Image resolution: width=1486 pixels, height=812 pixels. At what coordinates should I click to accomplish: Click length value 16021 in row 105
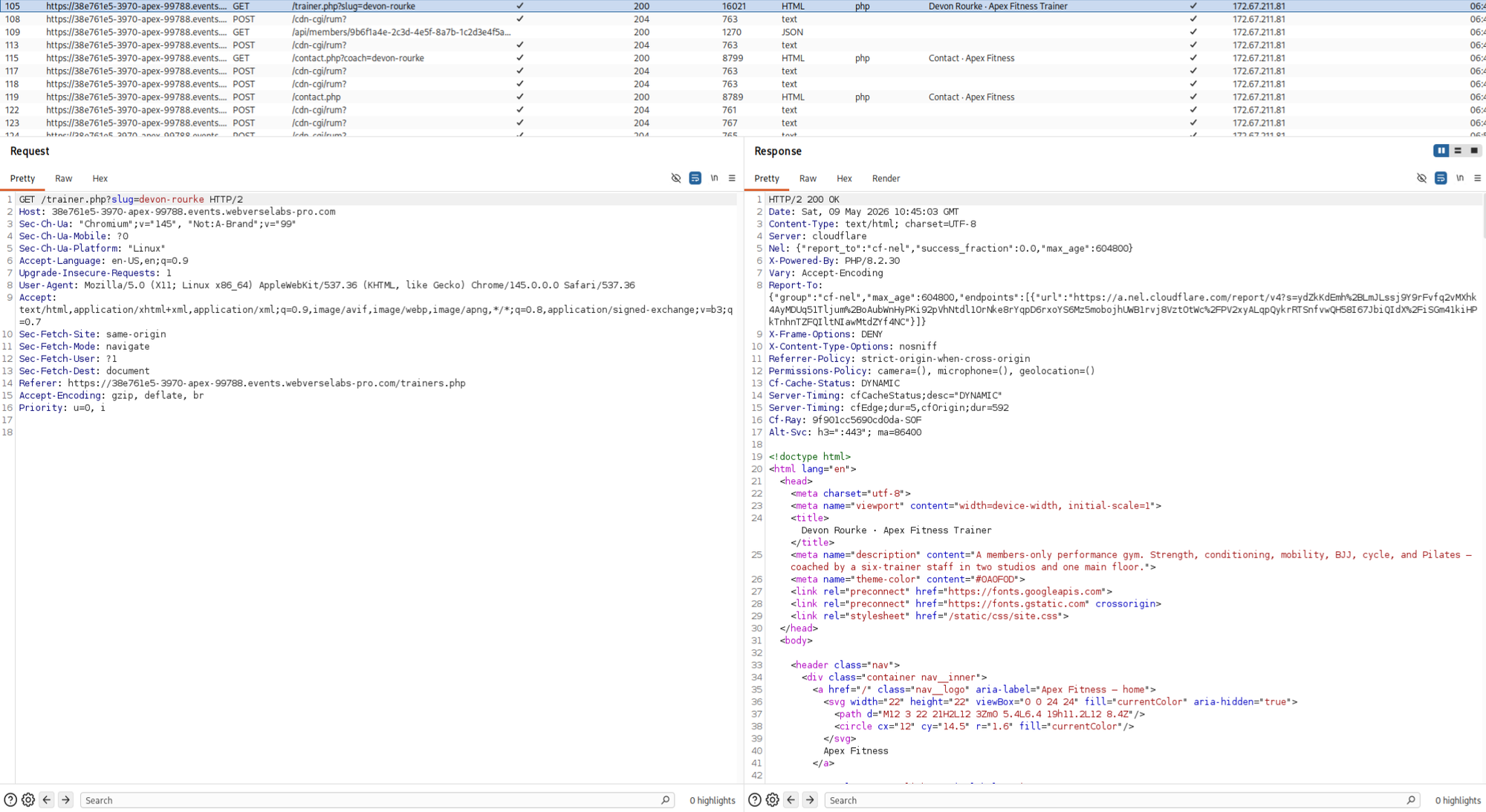(x=733, y=6)
